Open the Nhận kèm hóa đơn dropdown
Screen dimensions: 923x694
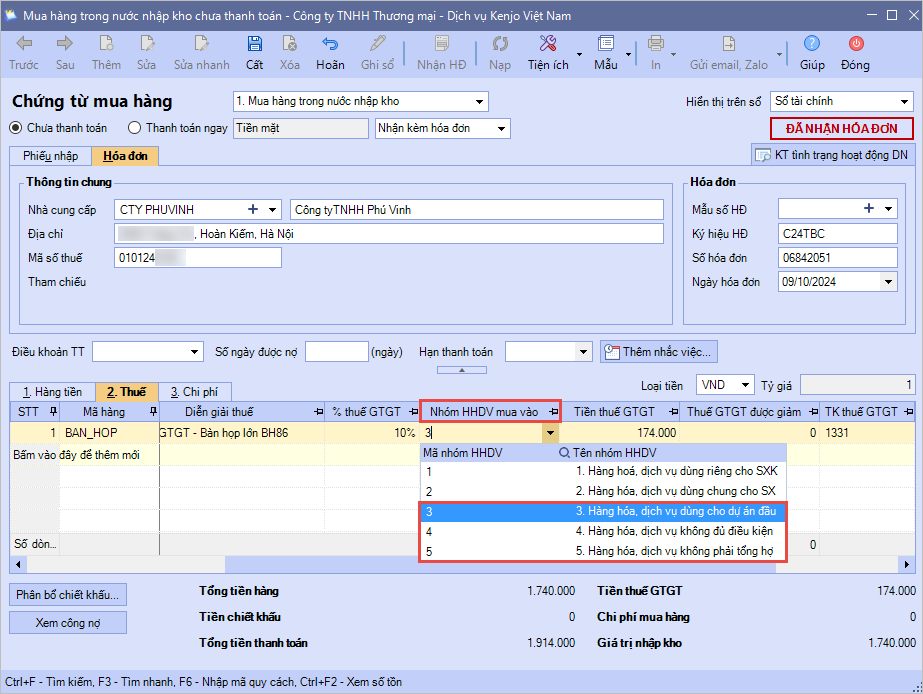(x=501, y=128)
